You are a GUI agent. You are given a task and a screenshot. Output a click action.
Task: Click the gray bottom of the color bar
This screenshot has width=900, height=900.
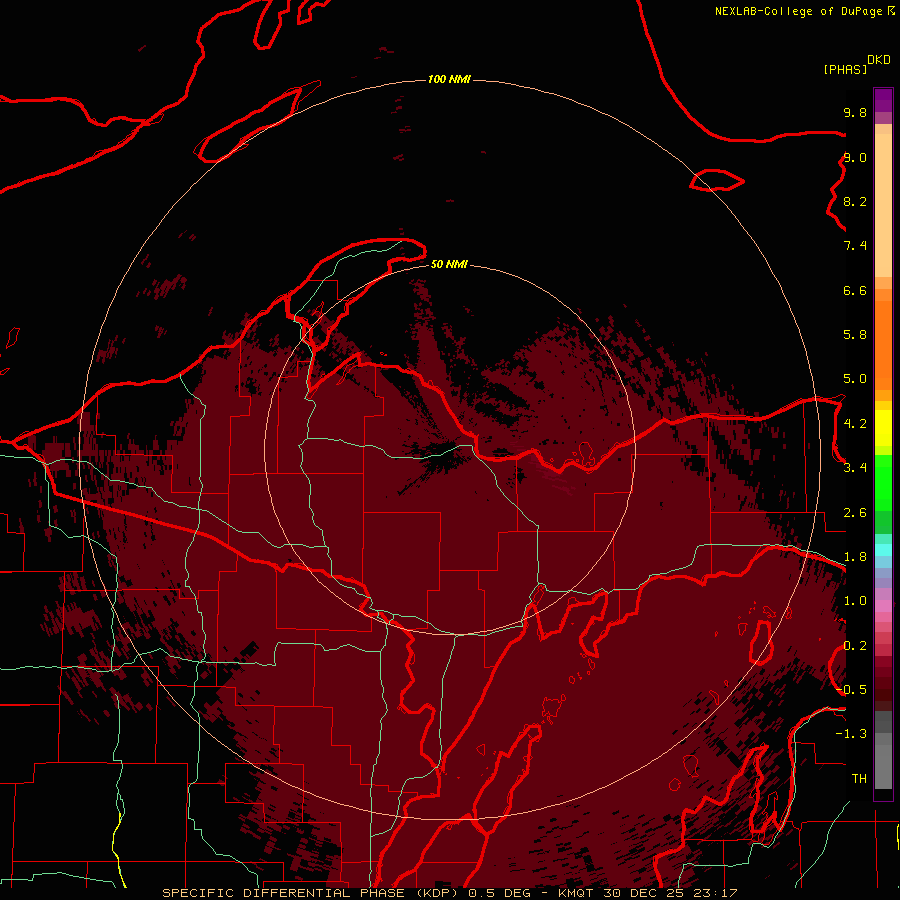883,750
